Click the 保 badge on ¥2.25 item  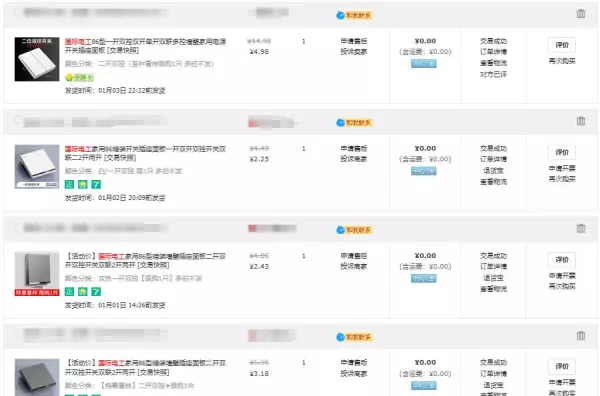click(x=83, y=184)
